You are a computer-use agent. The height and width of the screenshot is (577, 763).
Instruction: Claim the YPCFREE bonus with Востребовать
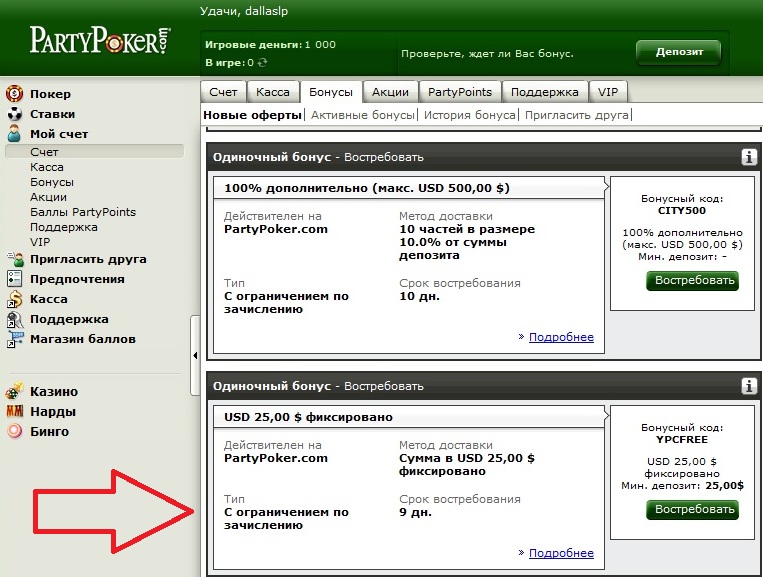(693, 509)
